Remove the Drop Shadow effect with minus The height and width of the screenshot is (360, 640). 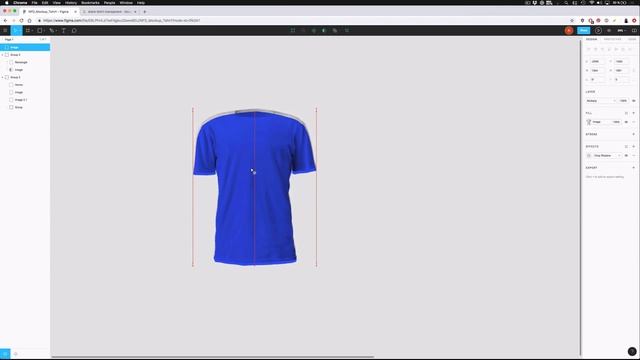[x=633, y=156]
